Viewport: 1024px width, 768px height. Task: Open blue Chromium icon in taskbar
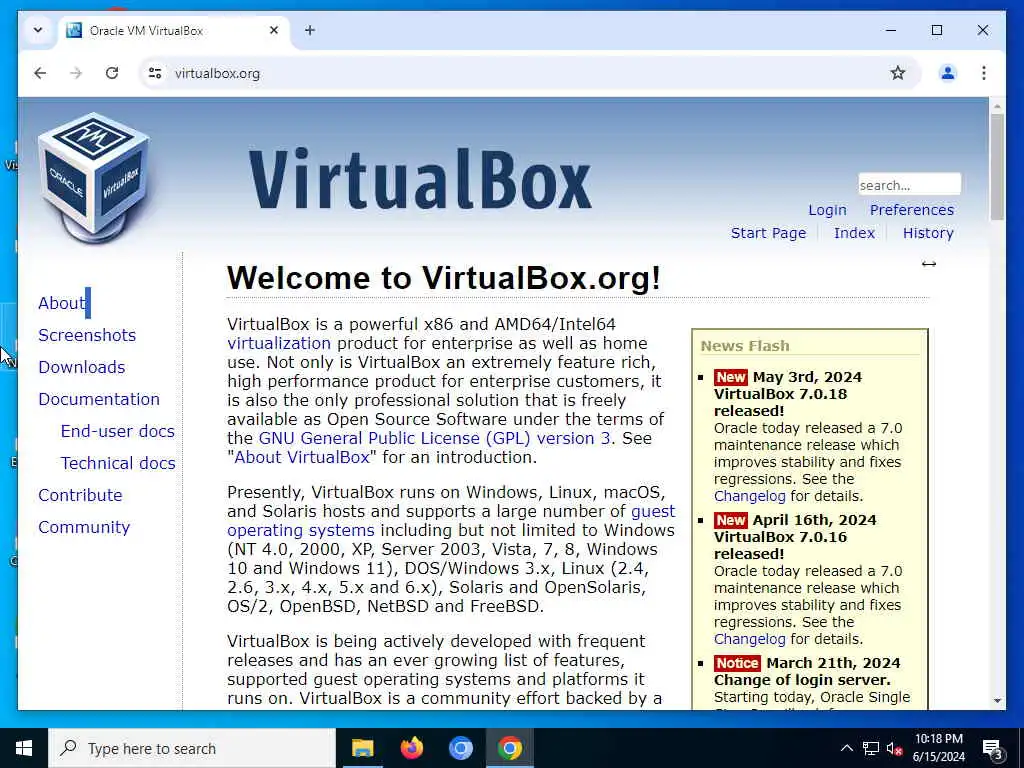point(460,748)
